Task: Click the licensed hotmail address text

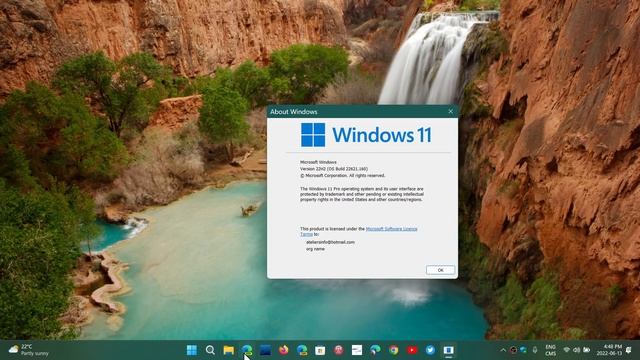Action: 330,242
